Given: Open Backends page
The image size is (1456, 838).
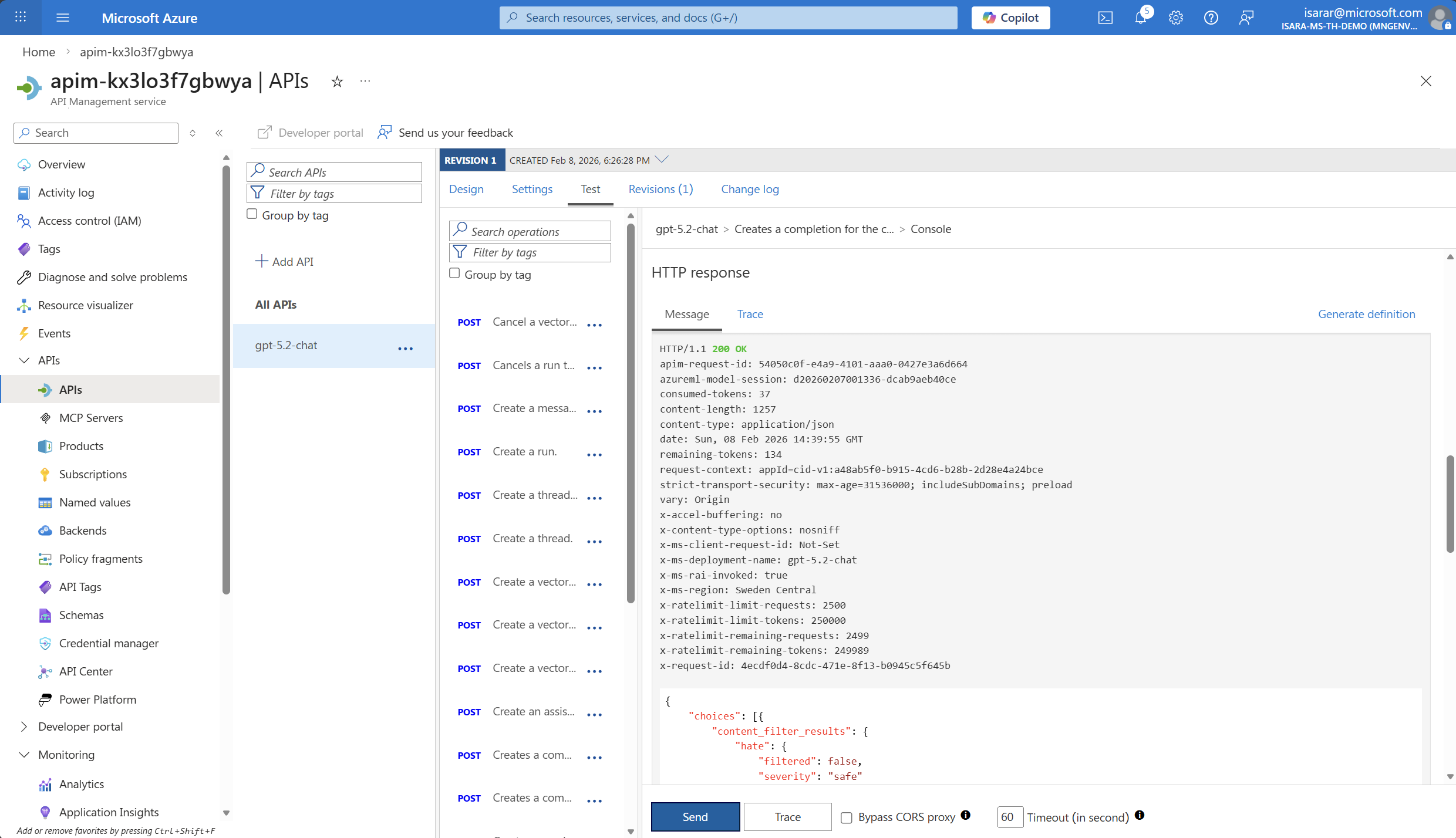Looking at the screenshot, I should point(83,530).
